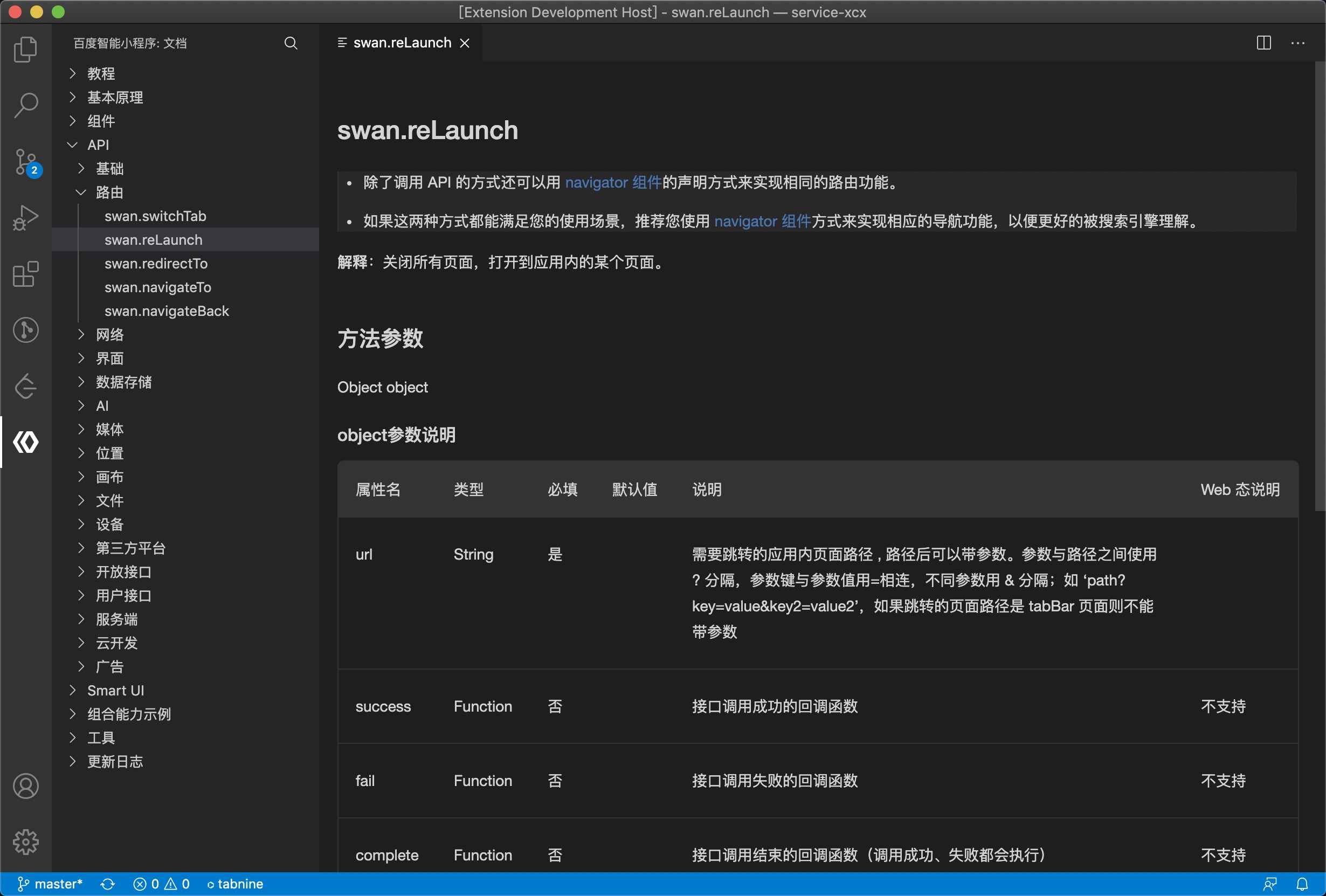
Task: Expand the 基础 section under API
Action: pyautogui.click(x=185, y=168)
